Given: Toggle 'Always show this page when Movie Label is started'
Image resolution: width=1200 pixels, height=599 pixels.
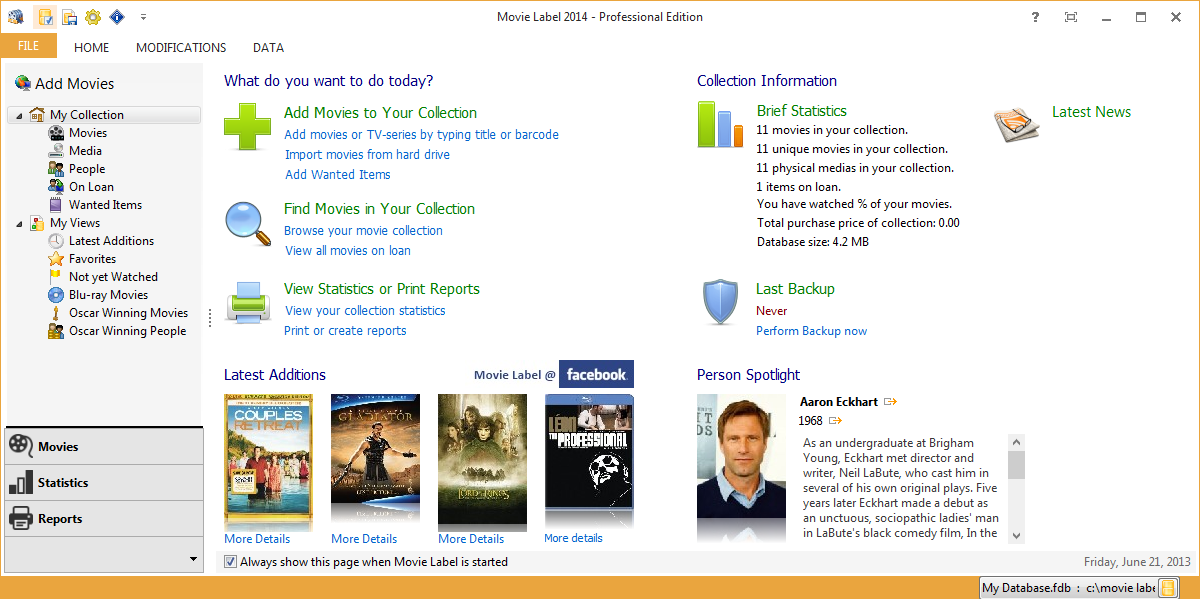Looking at the screenshot, I should pos(231,562).
